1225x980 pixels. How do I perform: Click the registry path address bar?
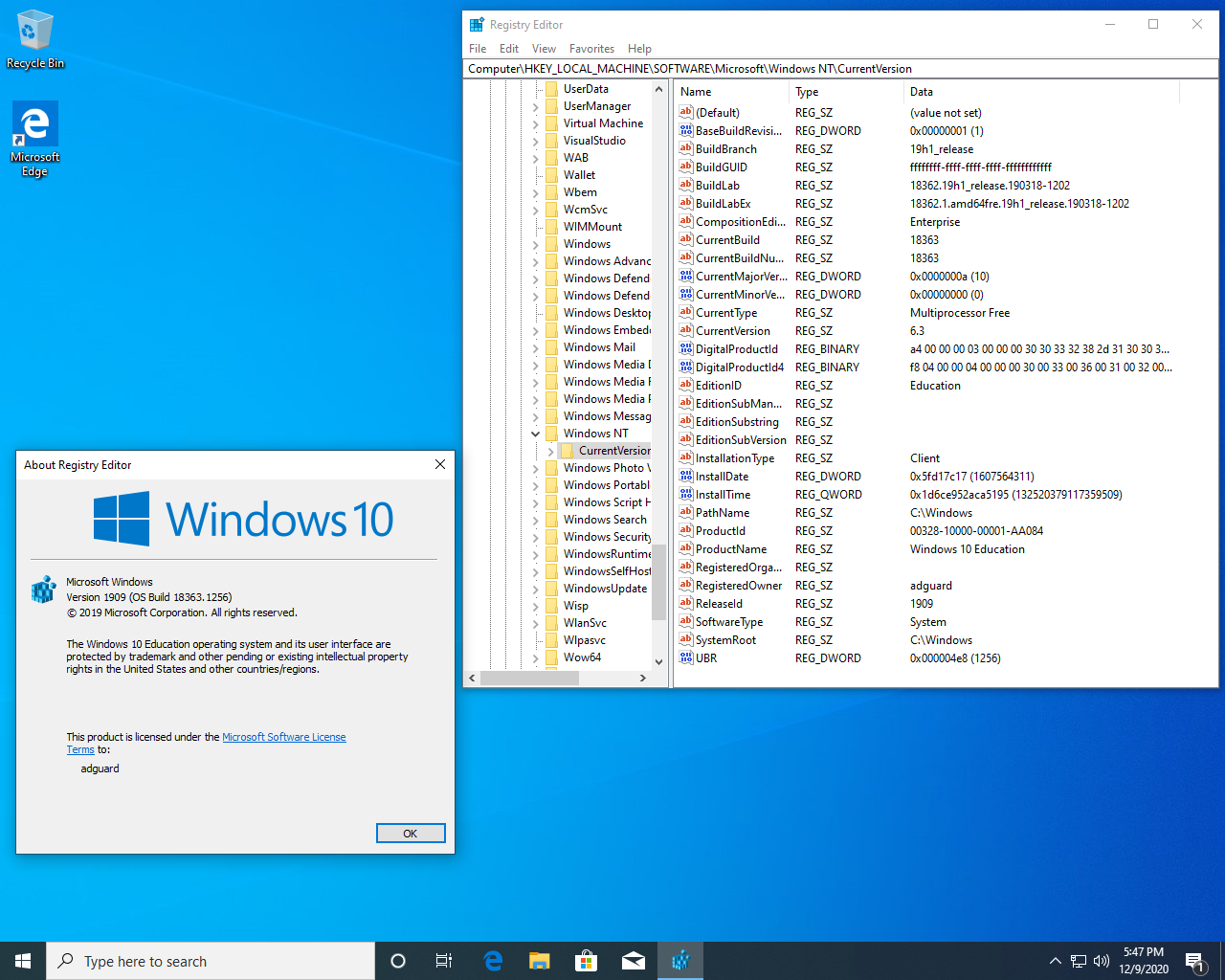[840, 69]
